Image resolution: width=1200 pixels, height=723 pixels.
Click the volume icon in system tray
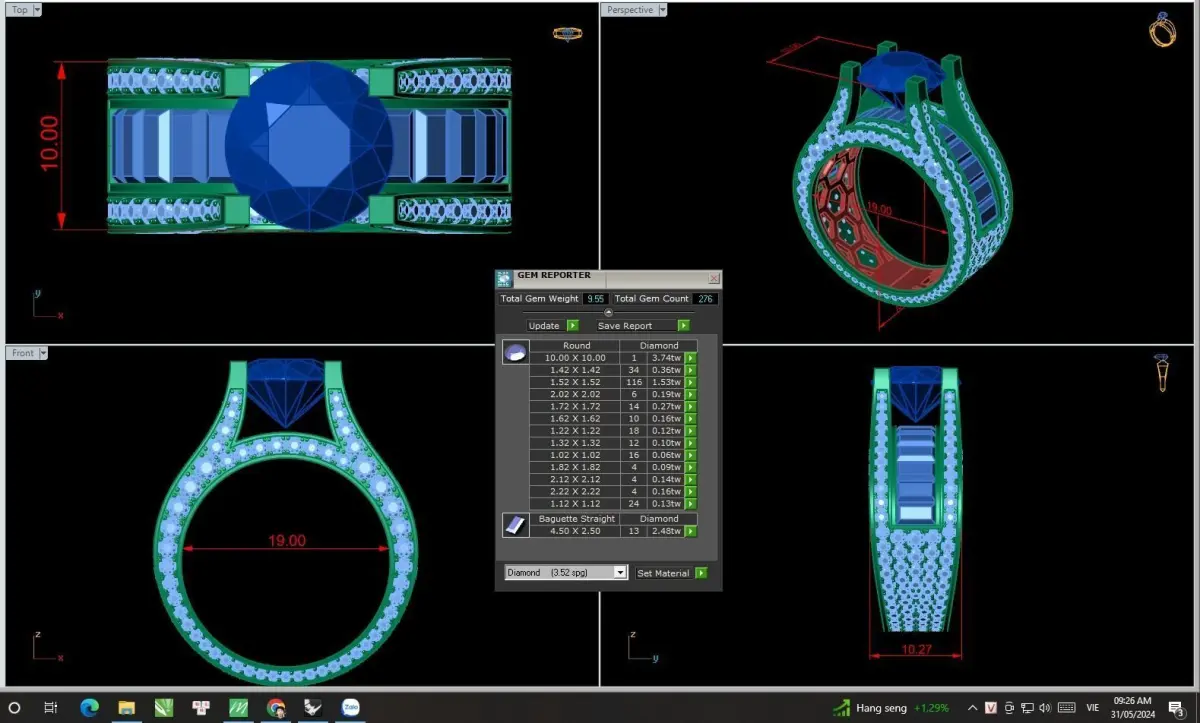[x=1045, y=708]
